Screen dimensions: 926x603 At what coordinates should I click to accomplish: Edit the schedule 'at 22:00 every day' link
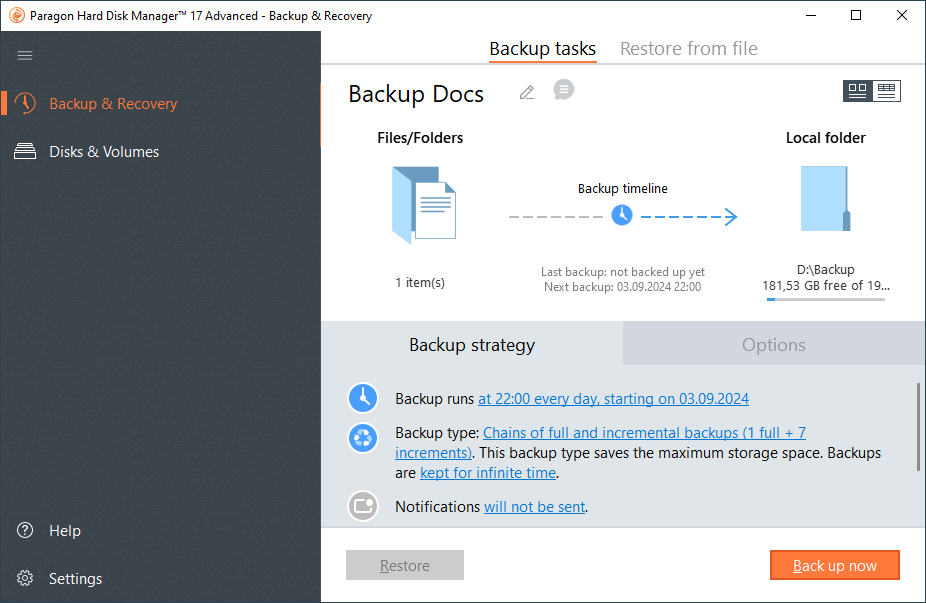click(x=613, y=399)
